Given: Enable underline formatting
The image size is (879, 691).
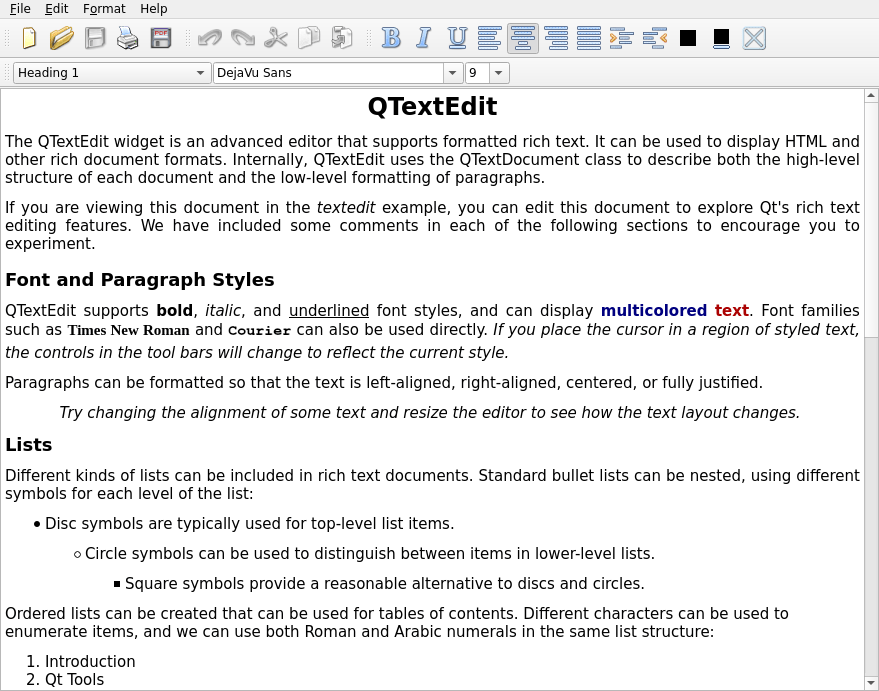Looking at the screenshot, I should coord(456,38).
